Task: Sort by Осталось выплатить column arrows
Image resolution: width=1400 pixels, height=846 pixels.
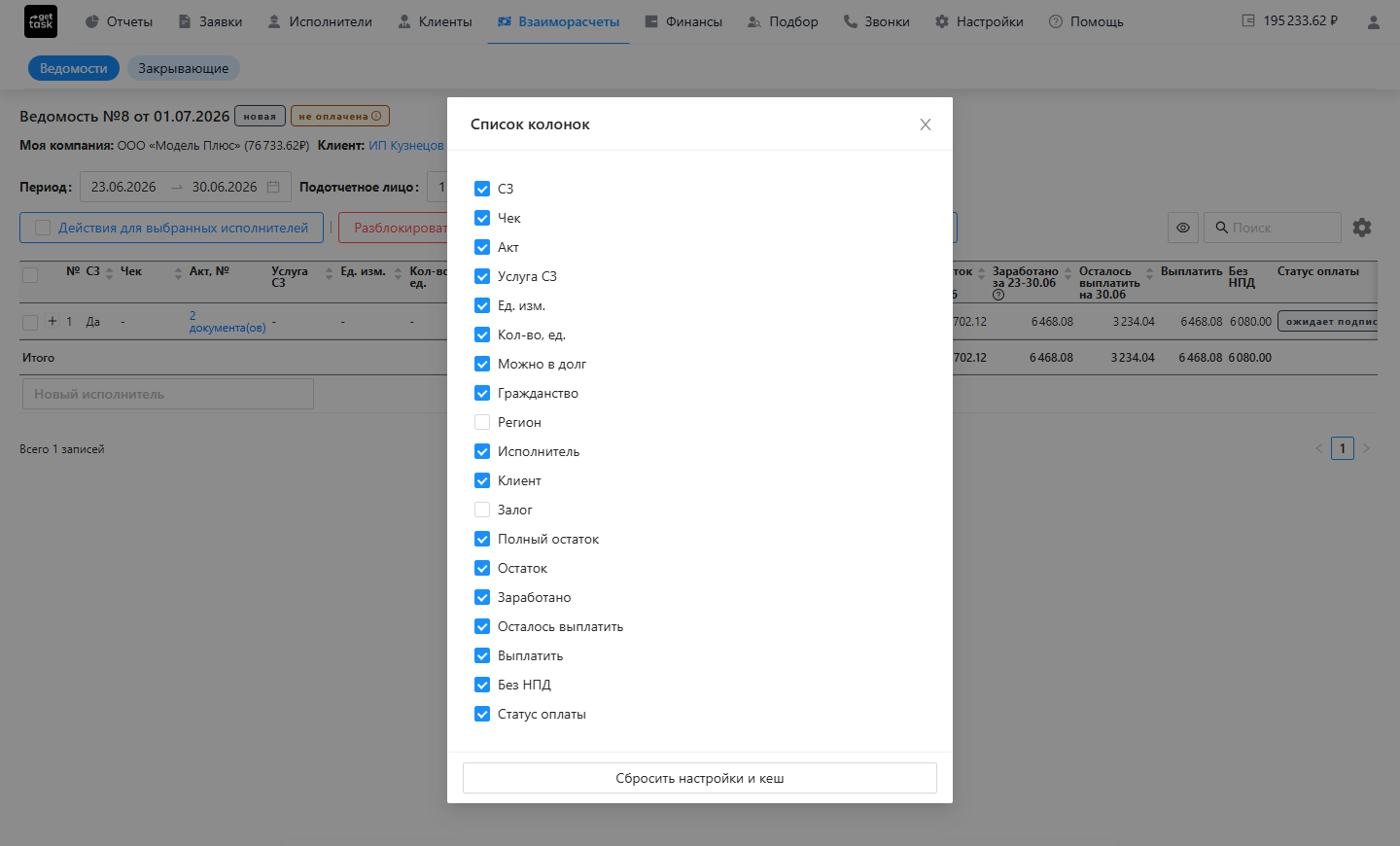Action: (1149, 273)
